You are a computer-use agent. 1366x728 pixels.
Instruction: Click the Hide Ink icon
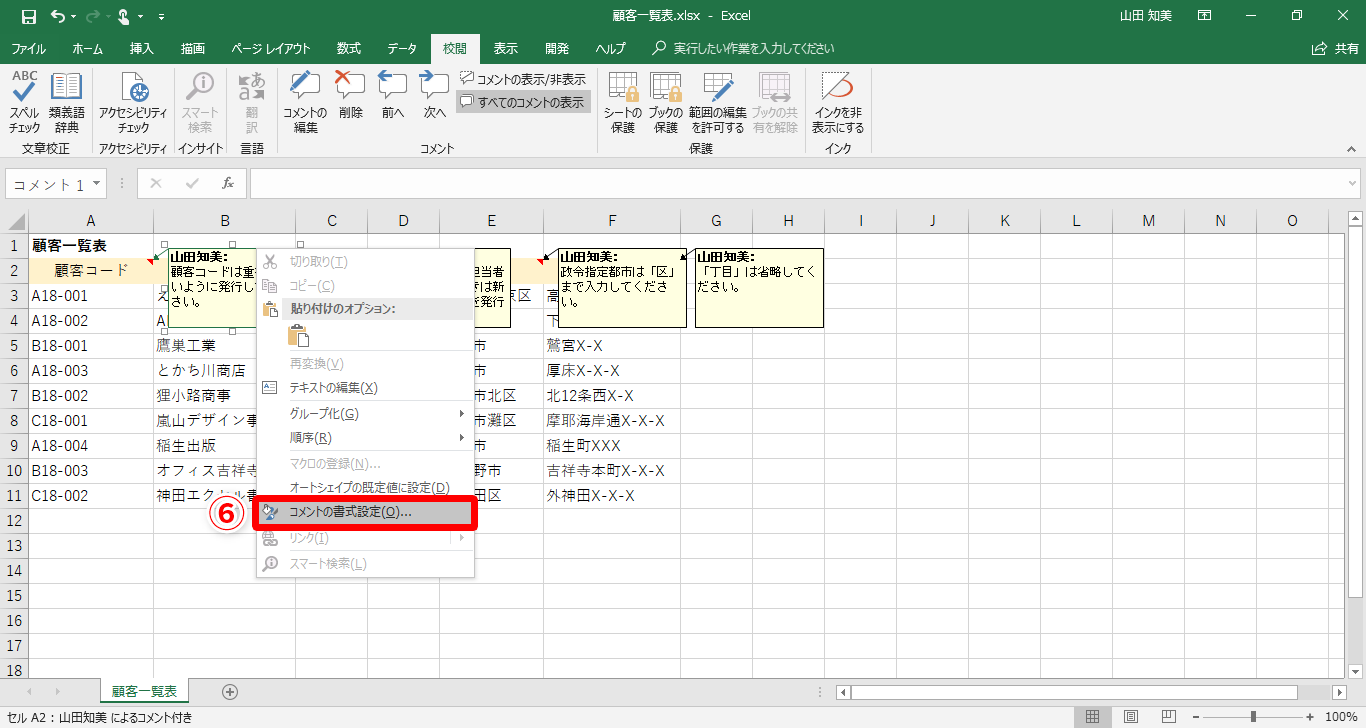(x=838, y=103)
